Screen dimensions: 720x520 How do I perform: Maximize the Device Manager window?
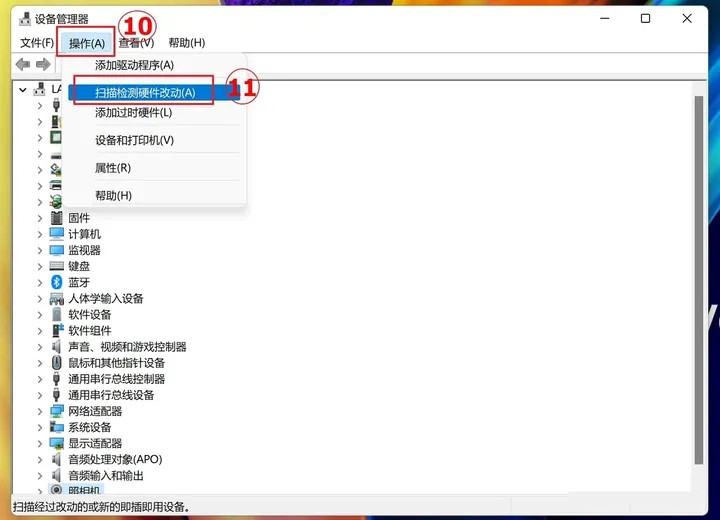tap(645, 18)
